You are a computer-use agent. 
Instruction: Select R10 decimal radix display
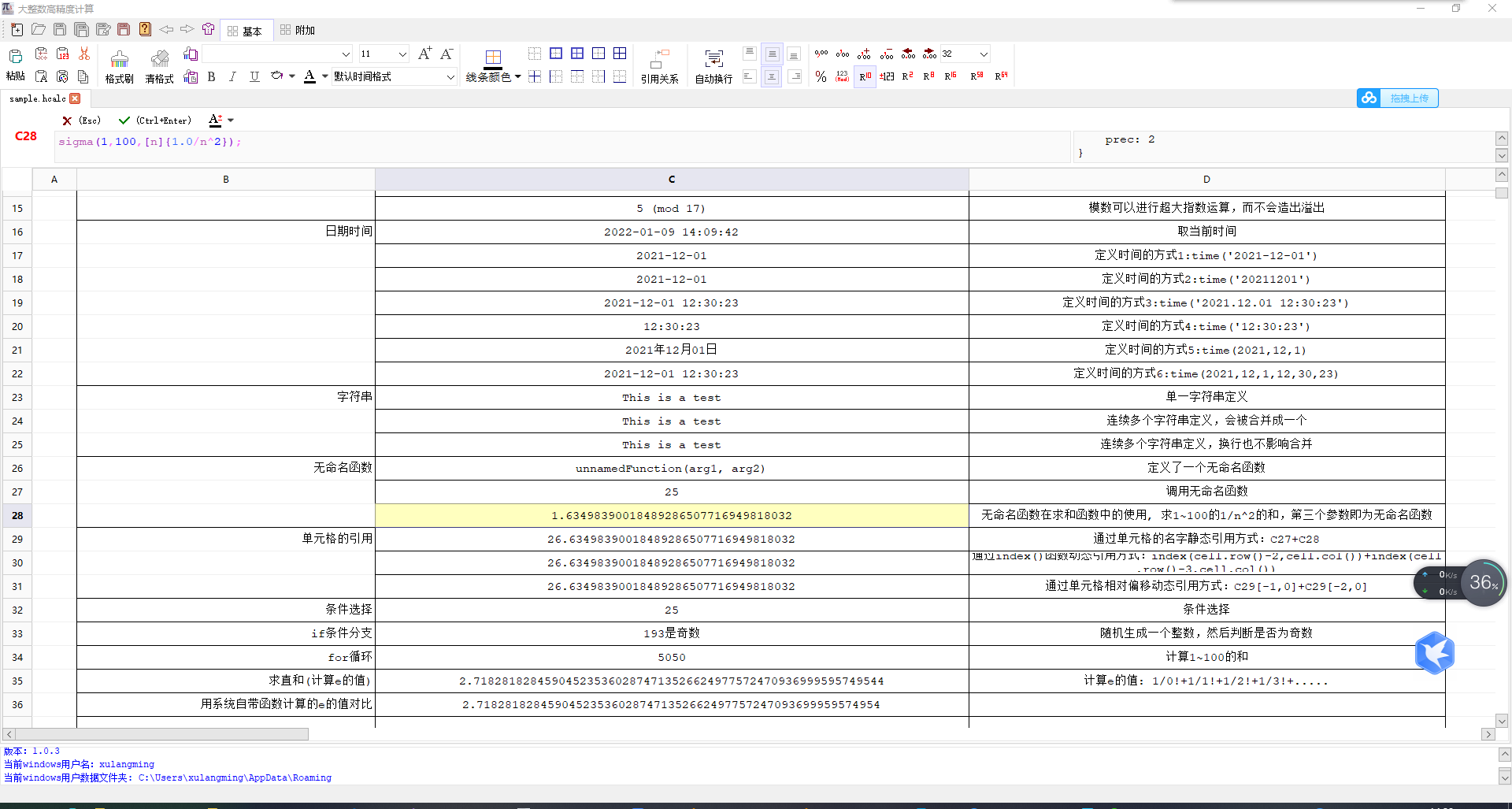coord(865,76)
